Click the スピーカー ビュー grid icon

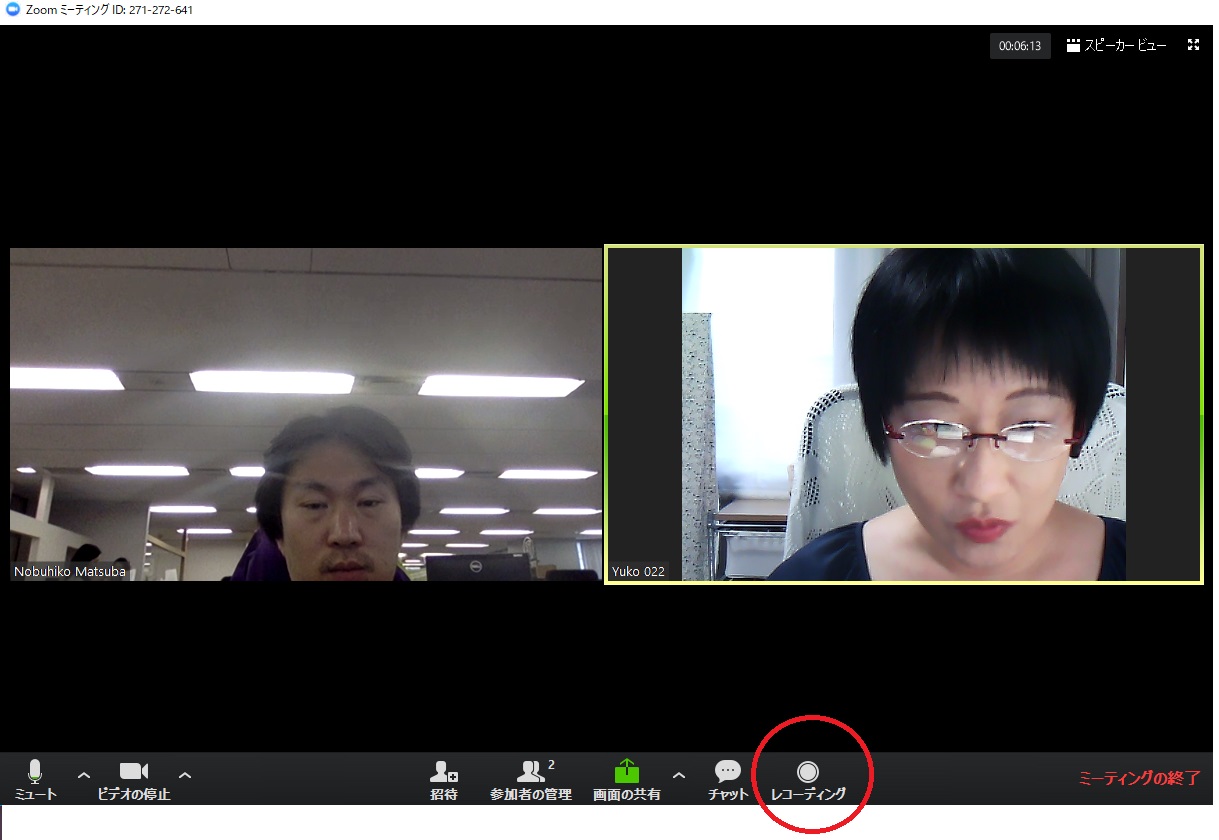[1073, 46]
